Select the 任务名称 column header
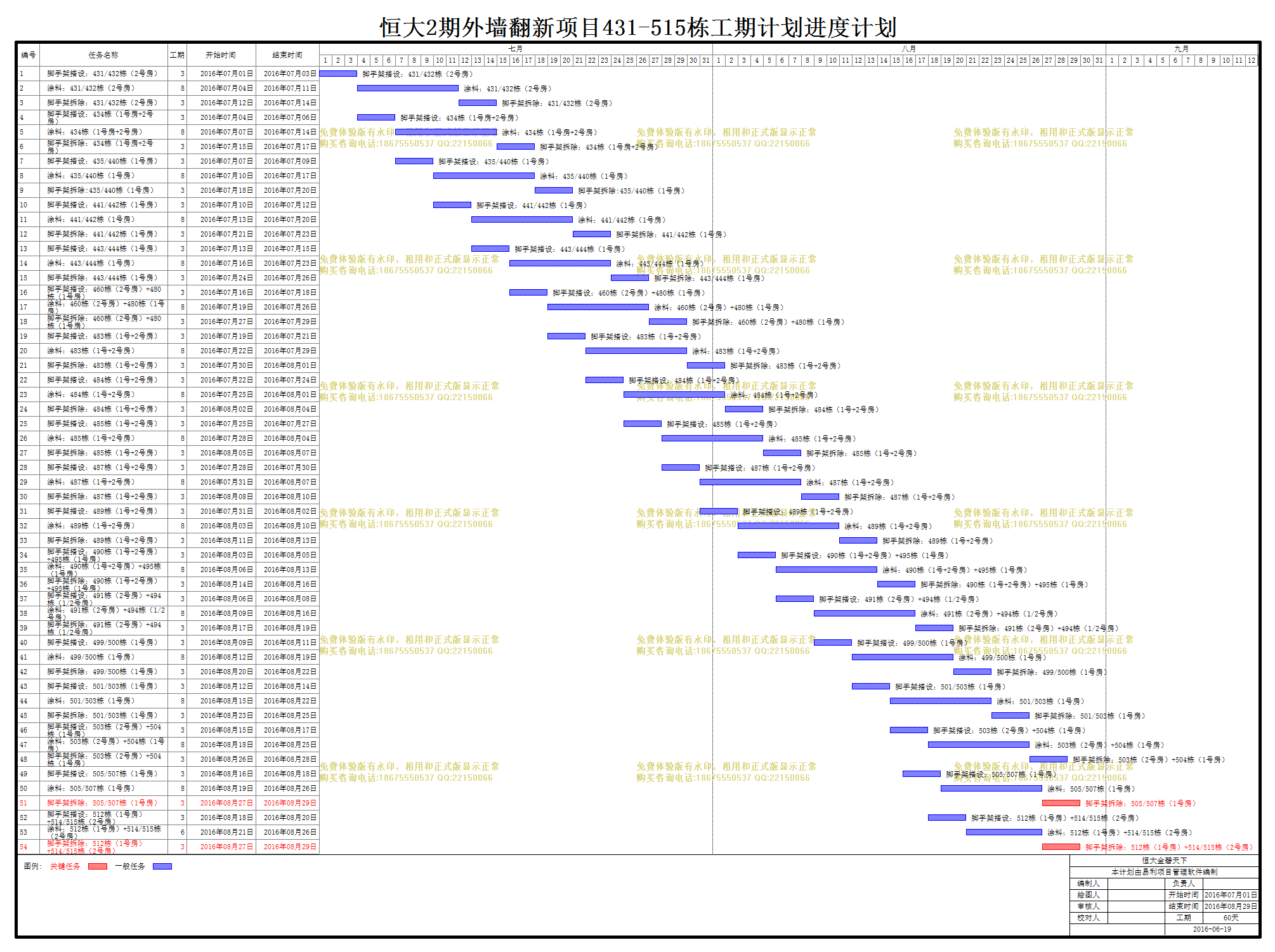Viewport: 1275px width, 952px height. (x=103, y=55)
